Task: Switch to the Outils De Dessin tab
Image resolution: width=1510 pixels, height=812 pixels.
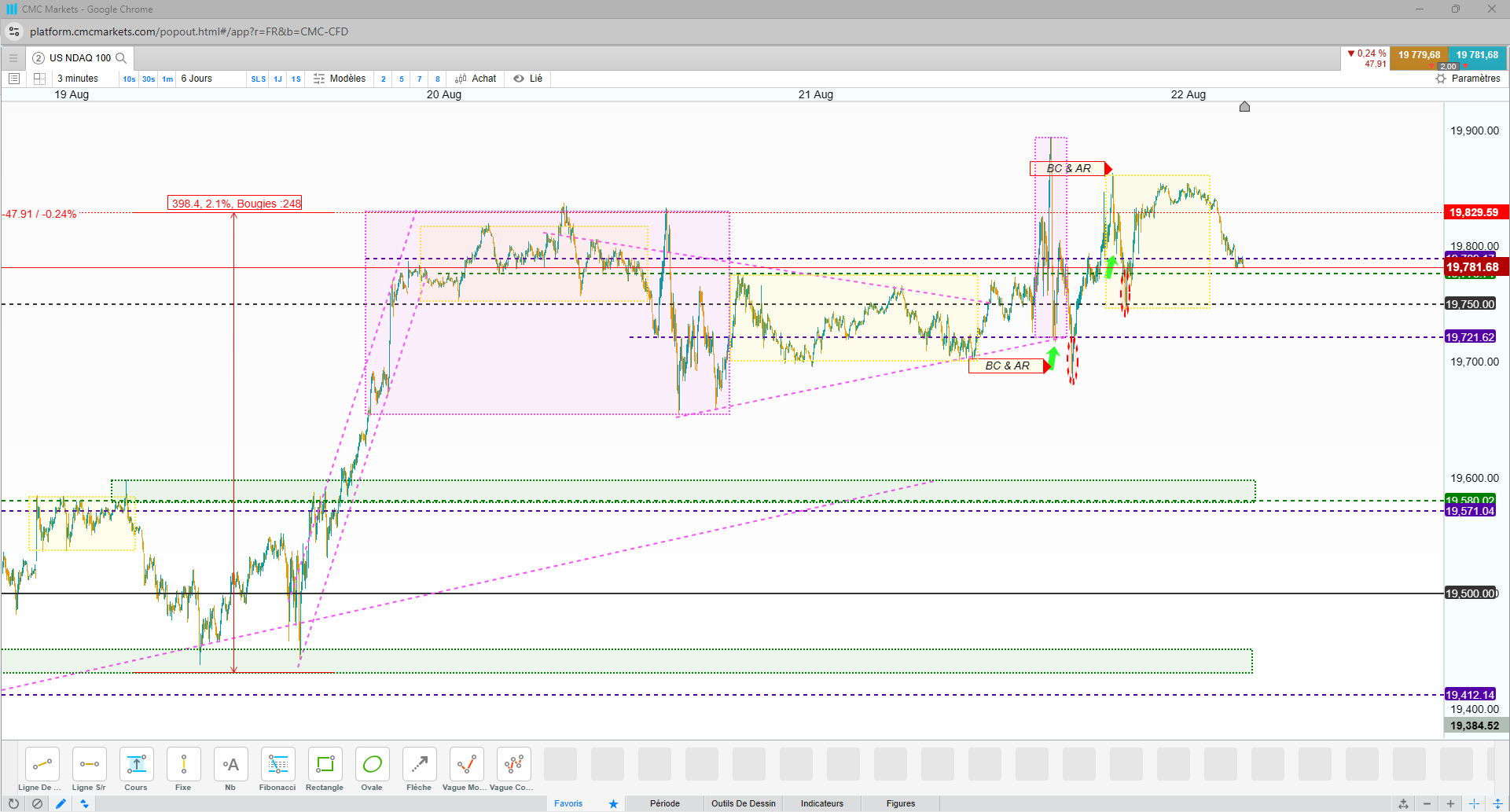Action: coord(744,803)
